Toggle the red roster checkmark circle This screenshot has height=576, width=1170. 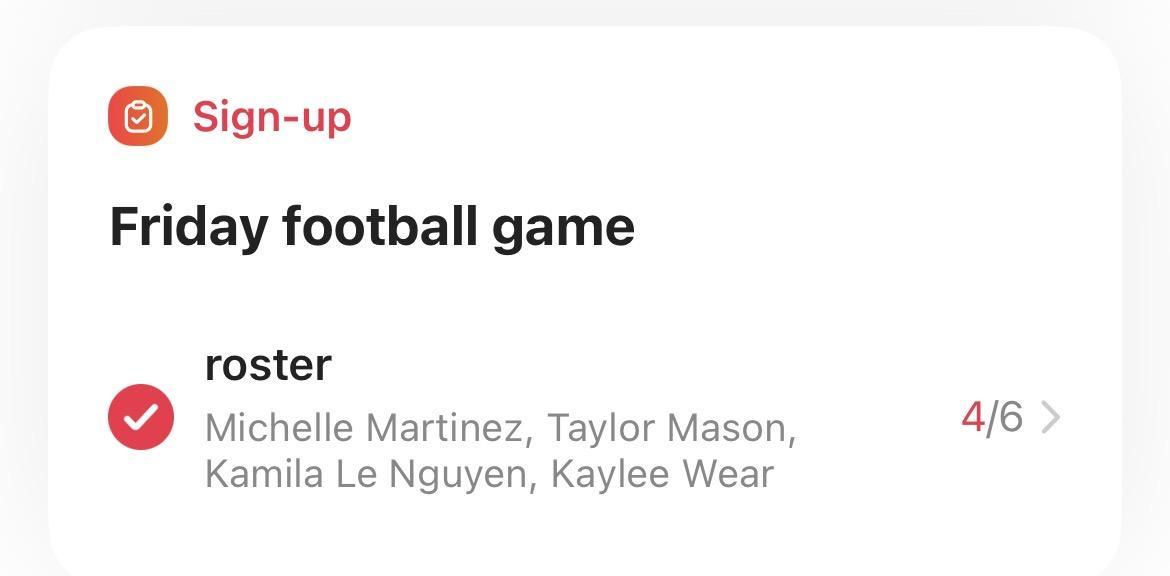pyautogui.click(x=141, y=417)
